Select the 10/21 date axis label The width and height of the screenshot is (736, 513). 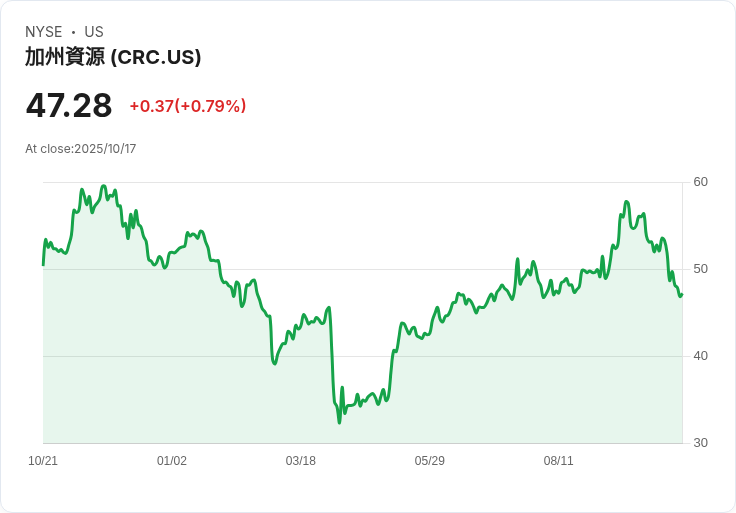tap(43, 461)
